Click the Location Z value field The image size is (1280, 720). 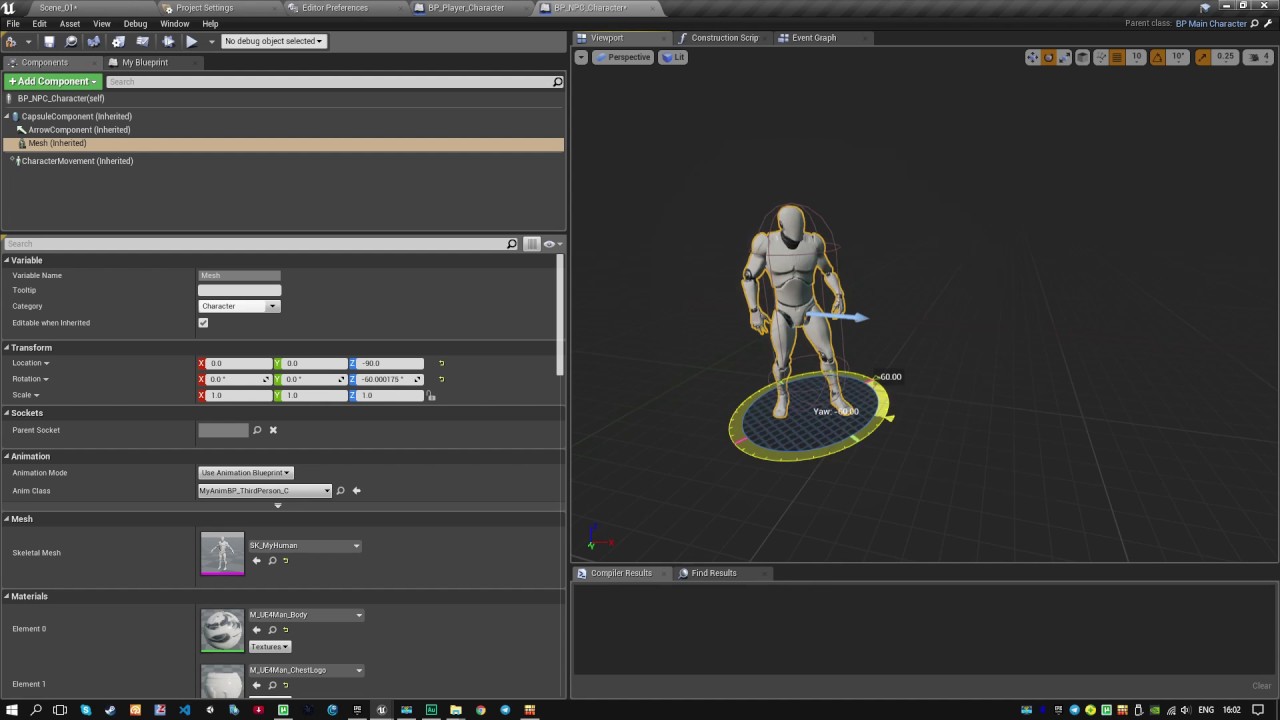[x=391, y=364]
